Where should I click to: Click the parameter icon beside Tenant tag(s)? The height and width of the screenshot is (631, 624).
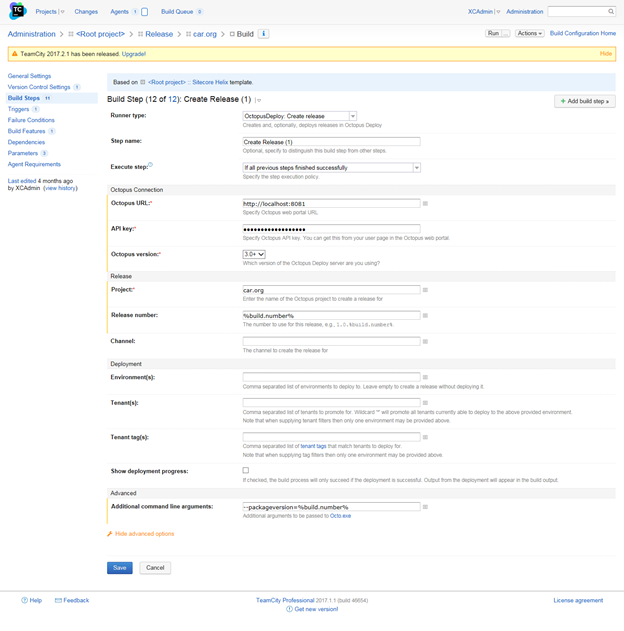pyautogui.click(x=425, y=437)
